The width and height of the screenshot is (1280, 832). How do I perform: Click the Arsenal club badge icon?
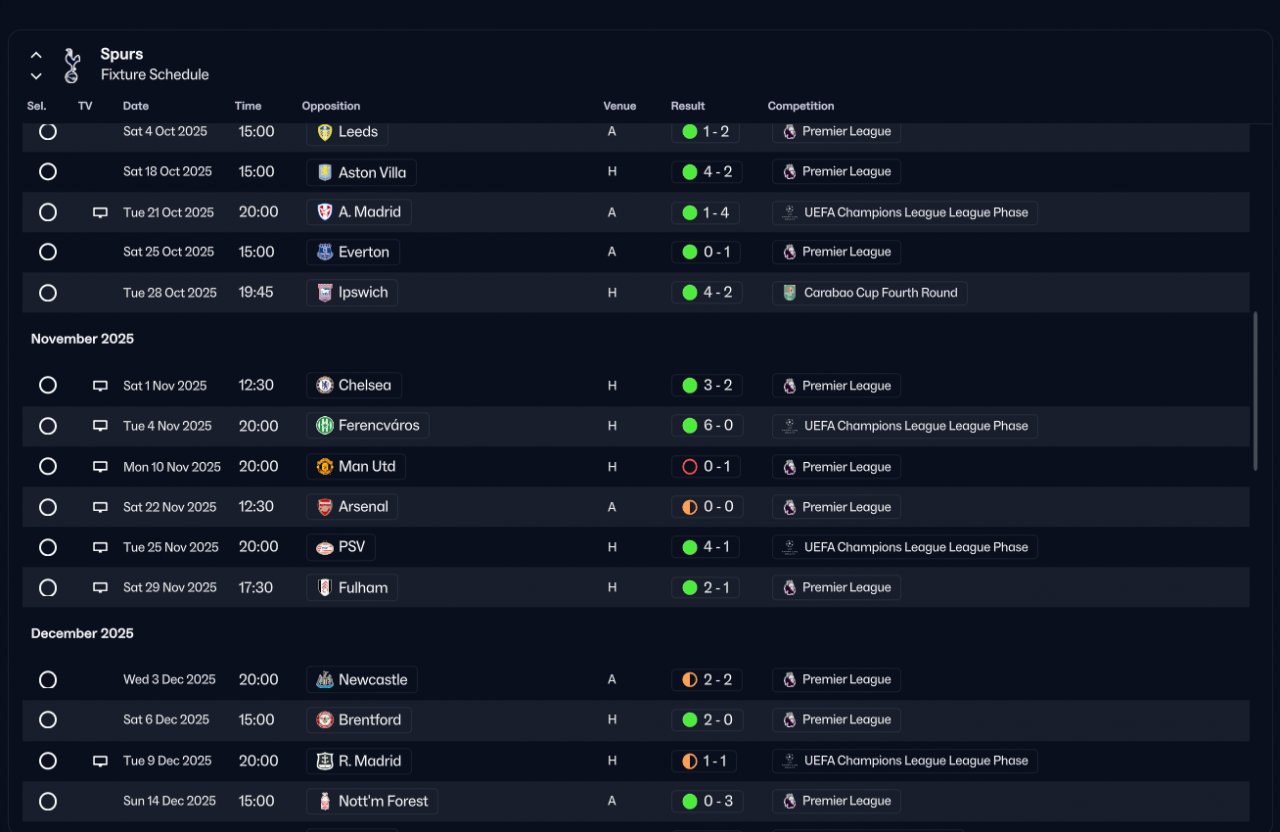coord(325,507)
